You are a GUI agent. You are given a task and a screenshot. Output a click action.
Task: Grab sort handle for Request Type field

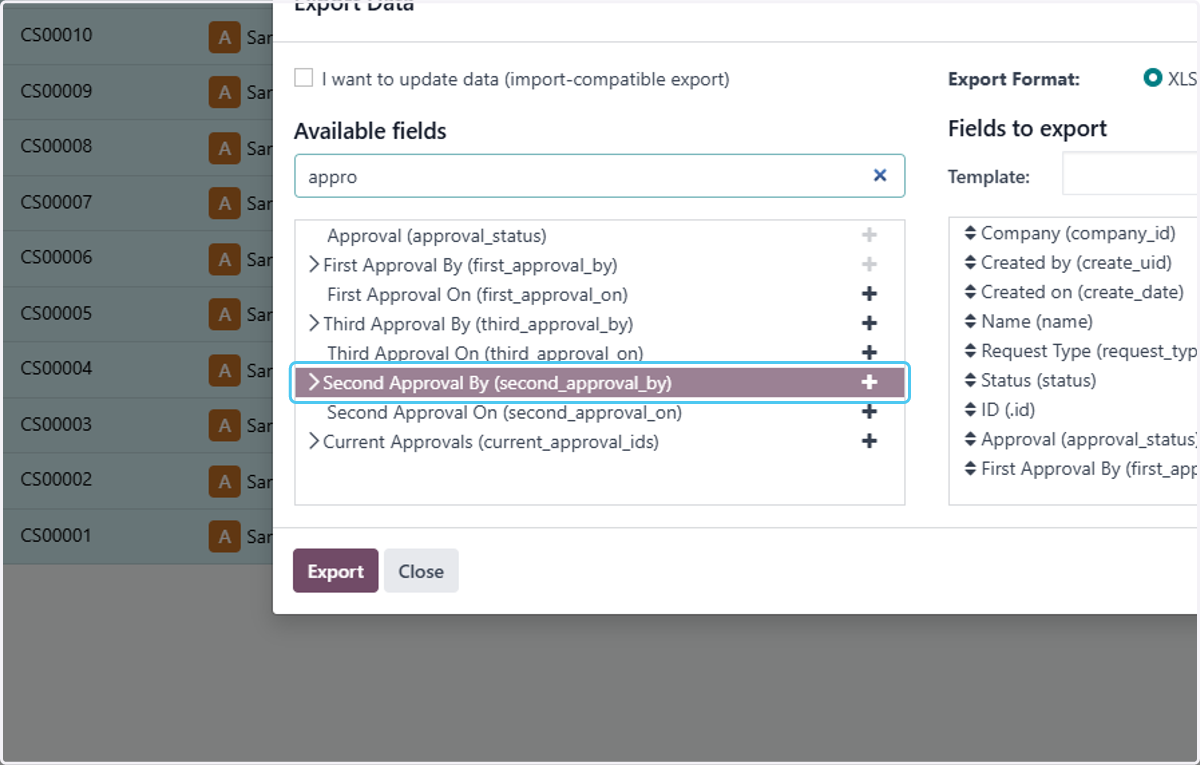point(970,351)
